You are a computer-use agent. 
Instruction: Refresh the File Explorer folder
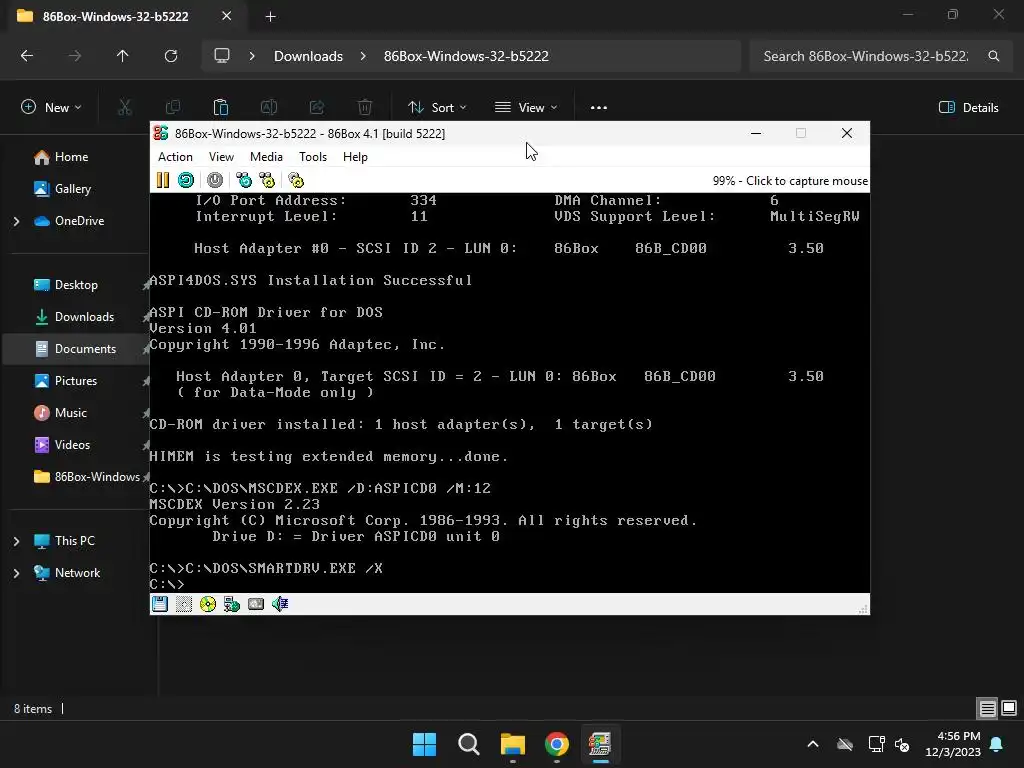(171, 56)
